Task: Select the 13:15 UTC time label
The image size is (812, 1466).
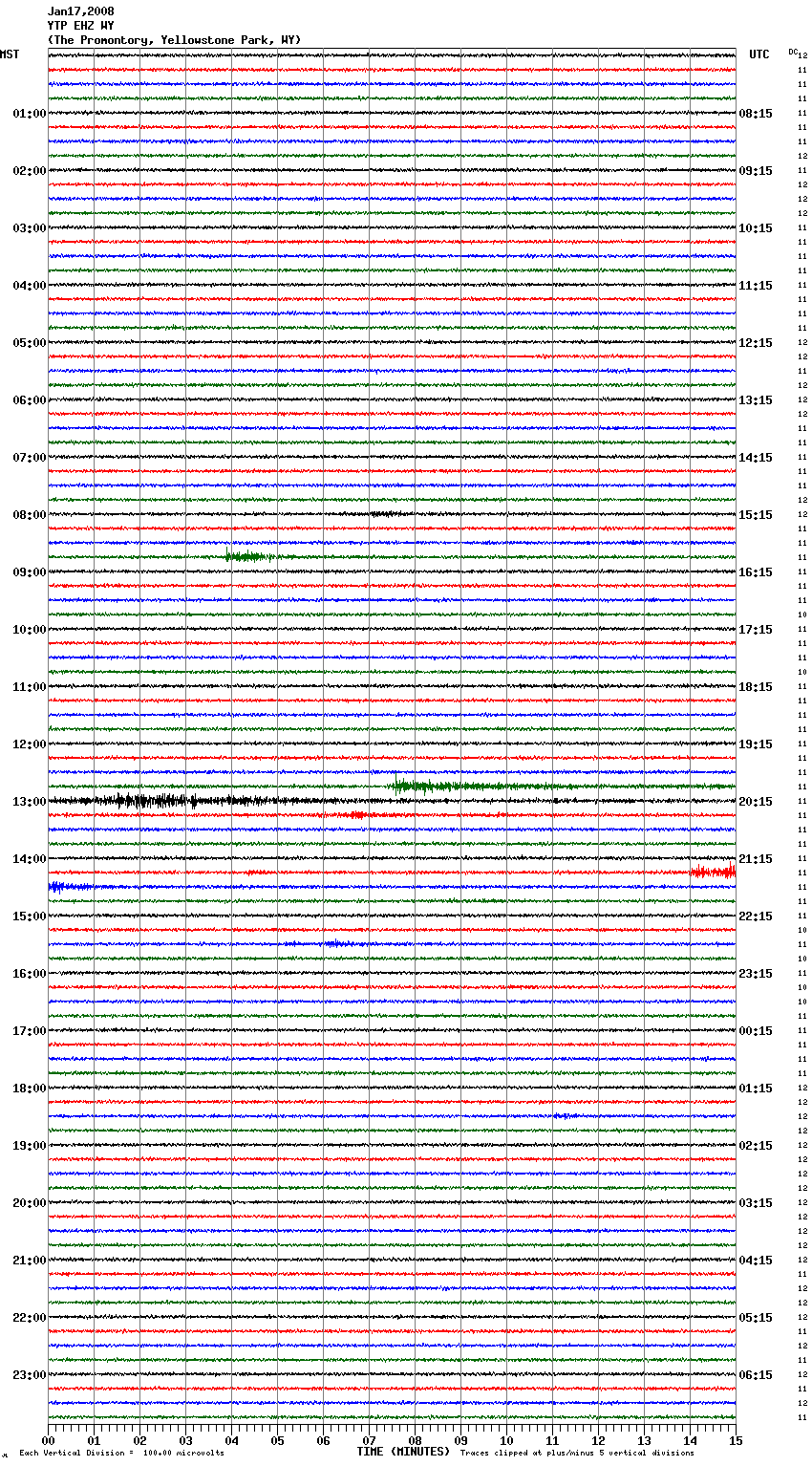Action: (756, 400)
